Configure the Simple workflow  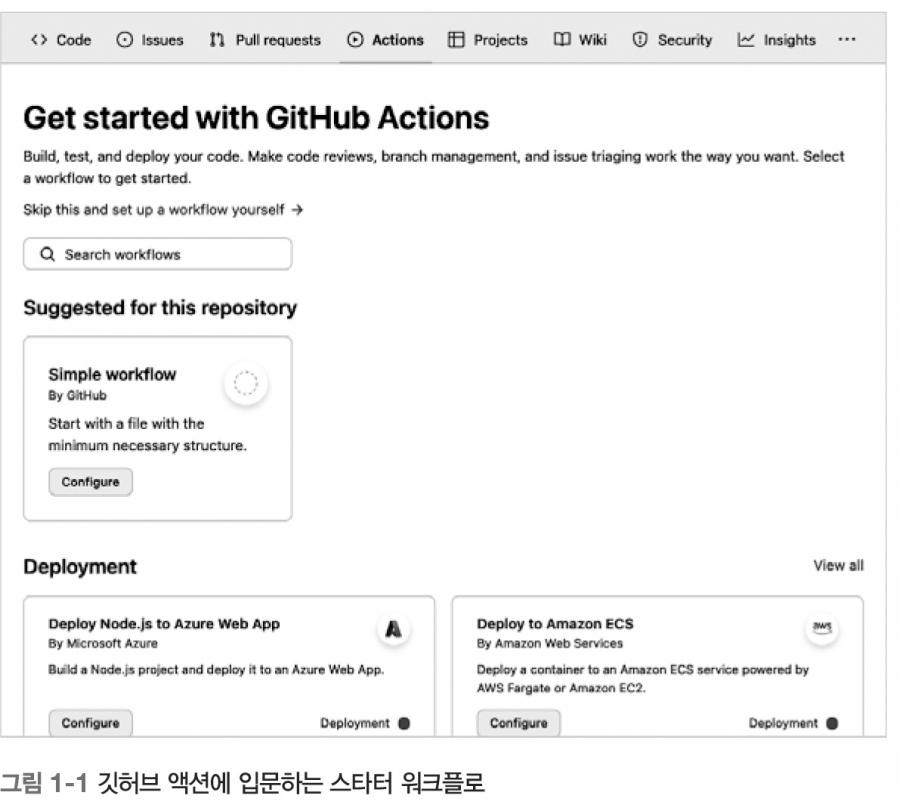pyautogui.click(x=90, y=482)
